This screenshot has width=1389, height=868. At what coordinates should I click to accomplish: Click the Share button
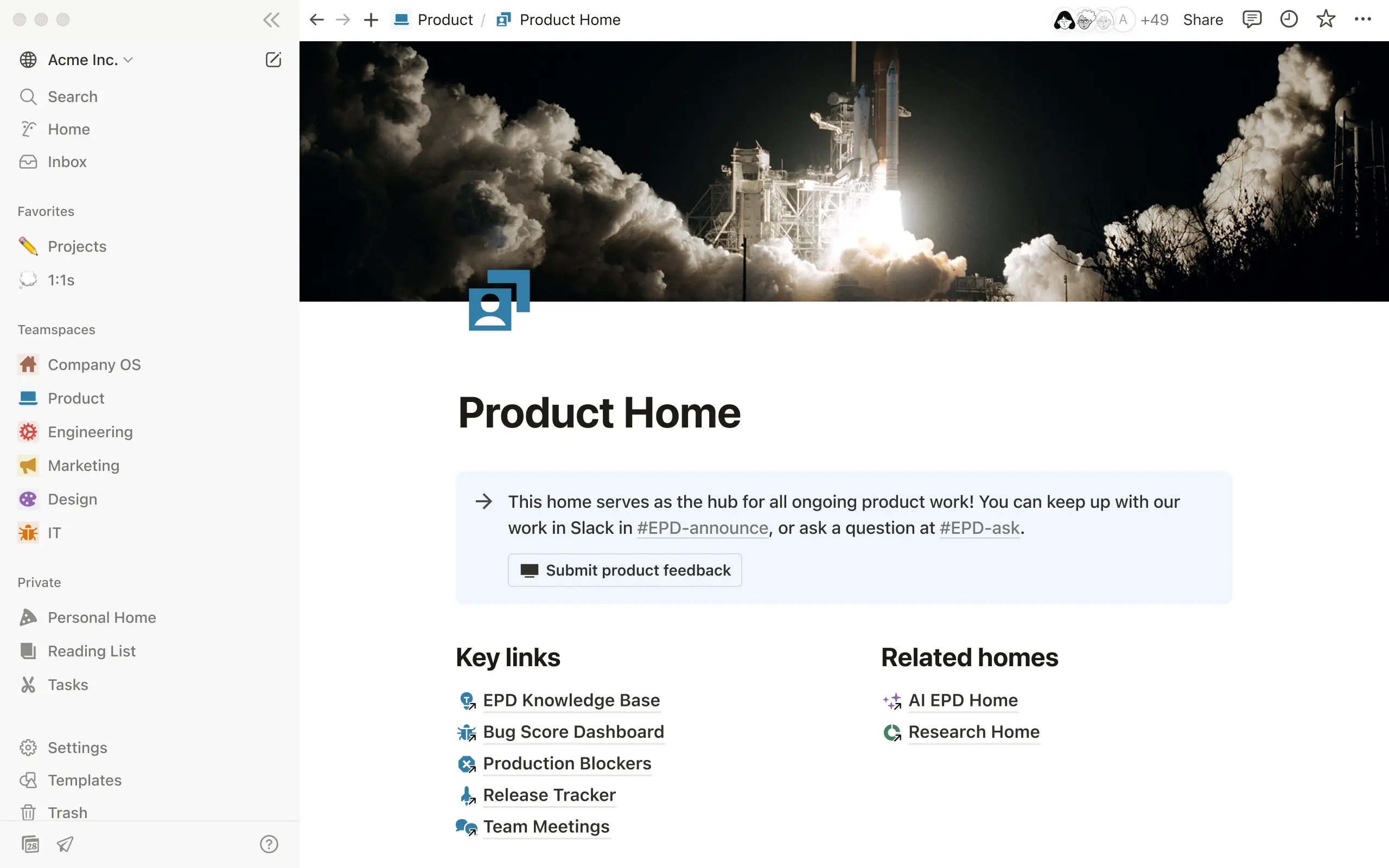click(x=1202, y=20)
